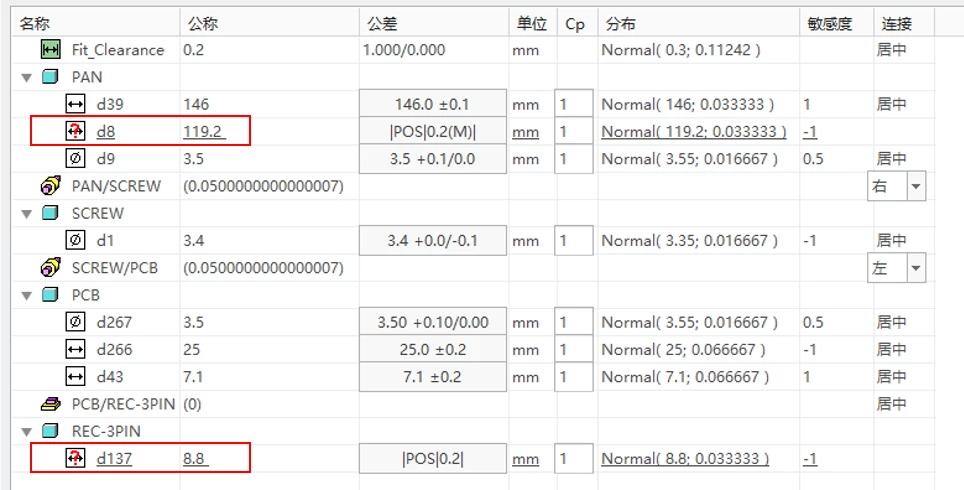
Task: Click d137 sensitivity value -1
Action: coord(810,459)
